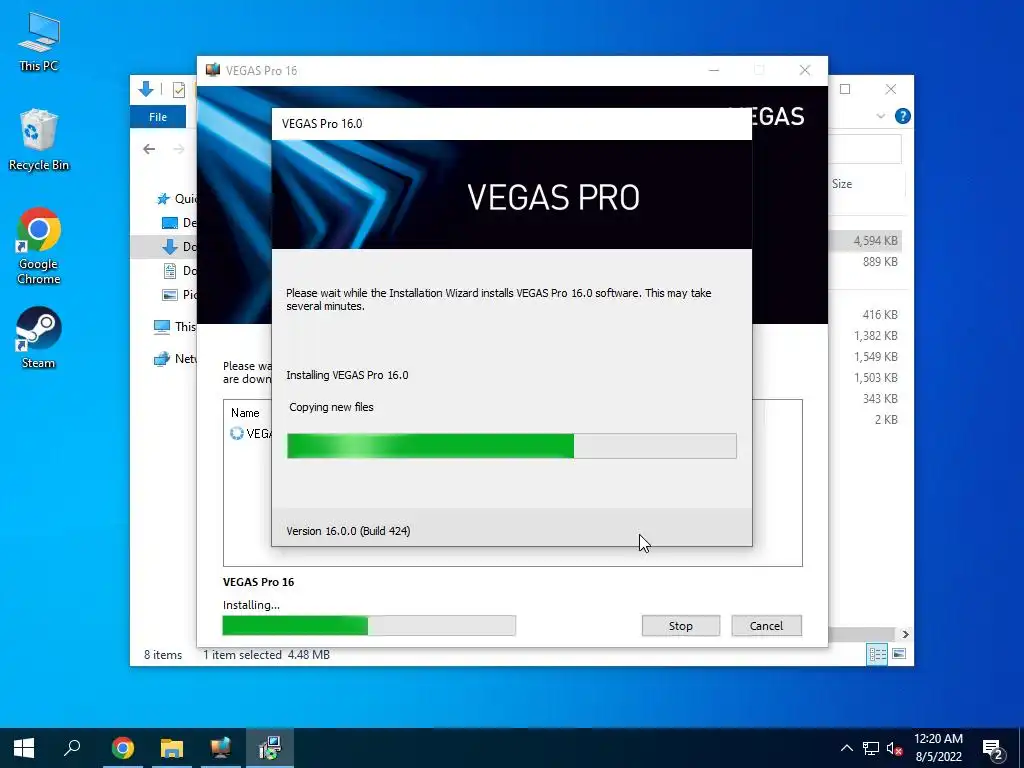Switch to installer wizard taskbar icon
1024x768 pixels.
click(270, 748)
